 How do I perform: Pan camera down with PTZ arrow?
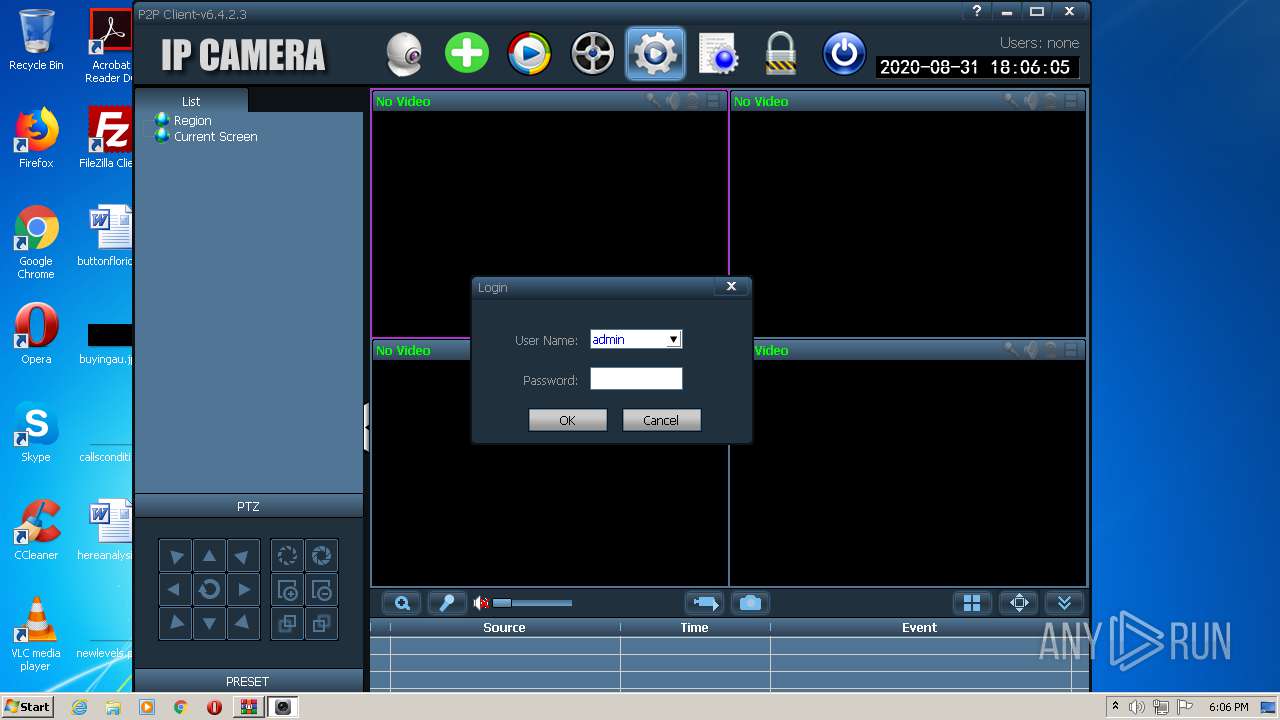tap(209, 624)
